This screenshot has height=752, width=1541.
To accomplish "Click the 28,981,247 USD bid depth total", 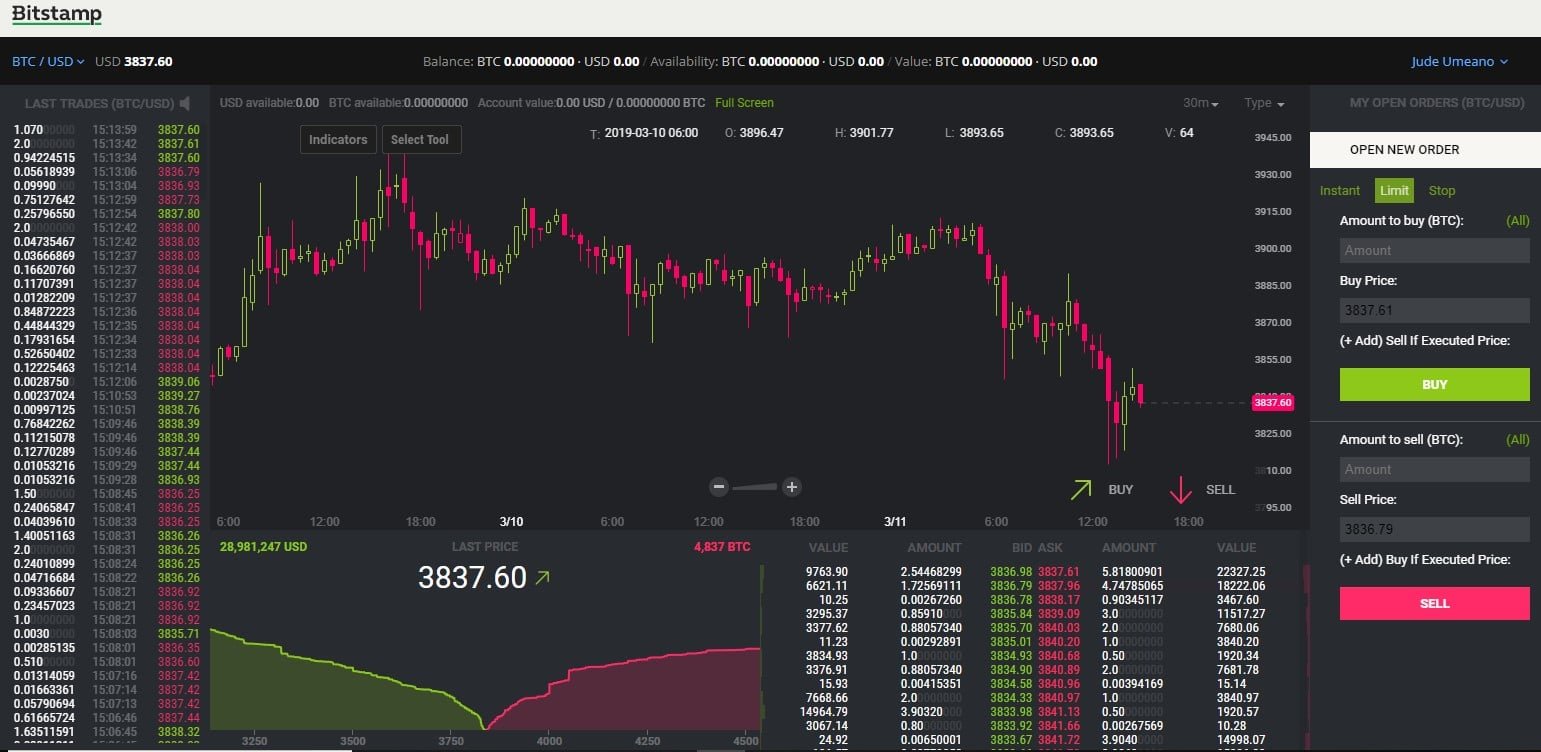I will pyautogui.click(x=263, y=547).
